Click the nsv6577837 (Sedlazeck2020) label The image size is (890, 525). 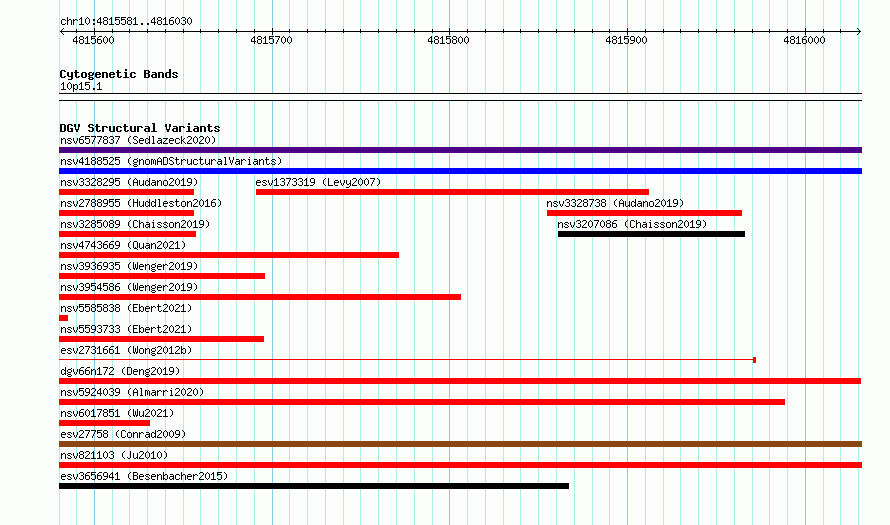(138, 140)
